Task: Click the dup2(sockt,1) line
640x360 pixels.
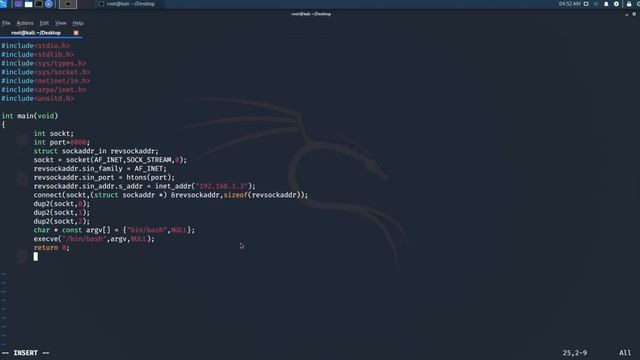Action: (x=62, y=213)
